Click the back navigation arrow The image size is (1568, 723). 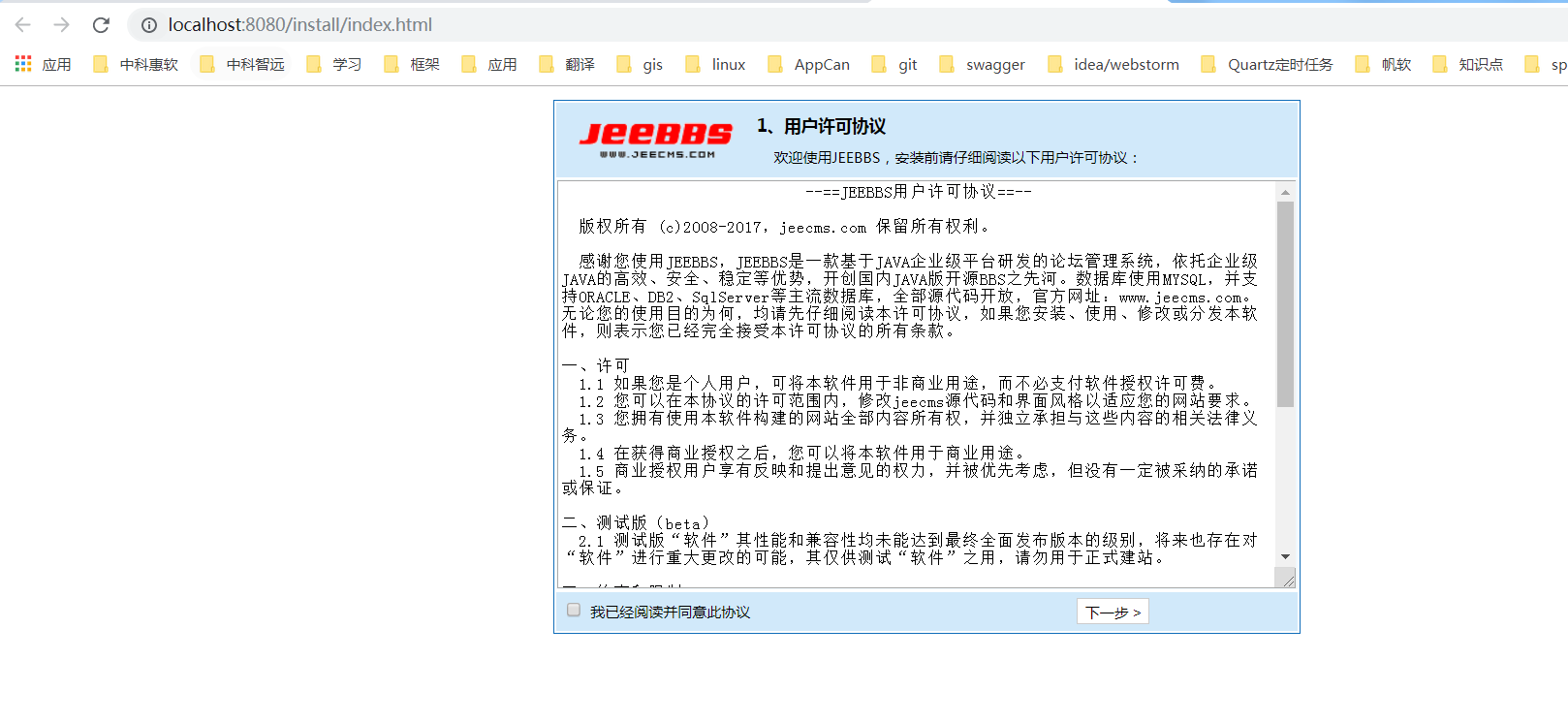pyautogui.click(x=23, y=25)
